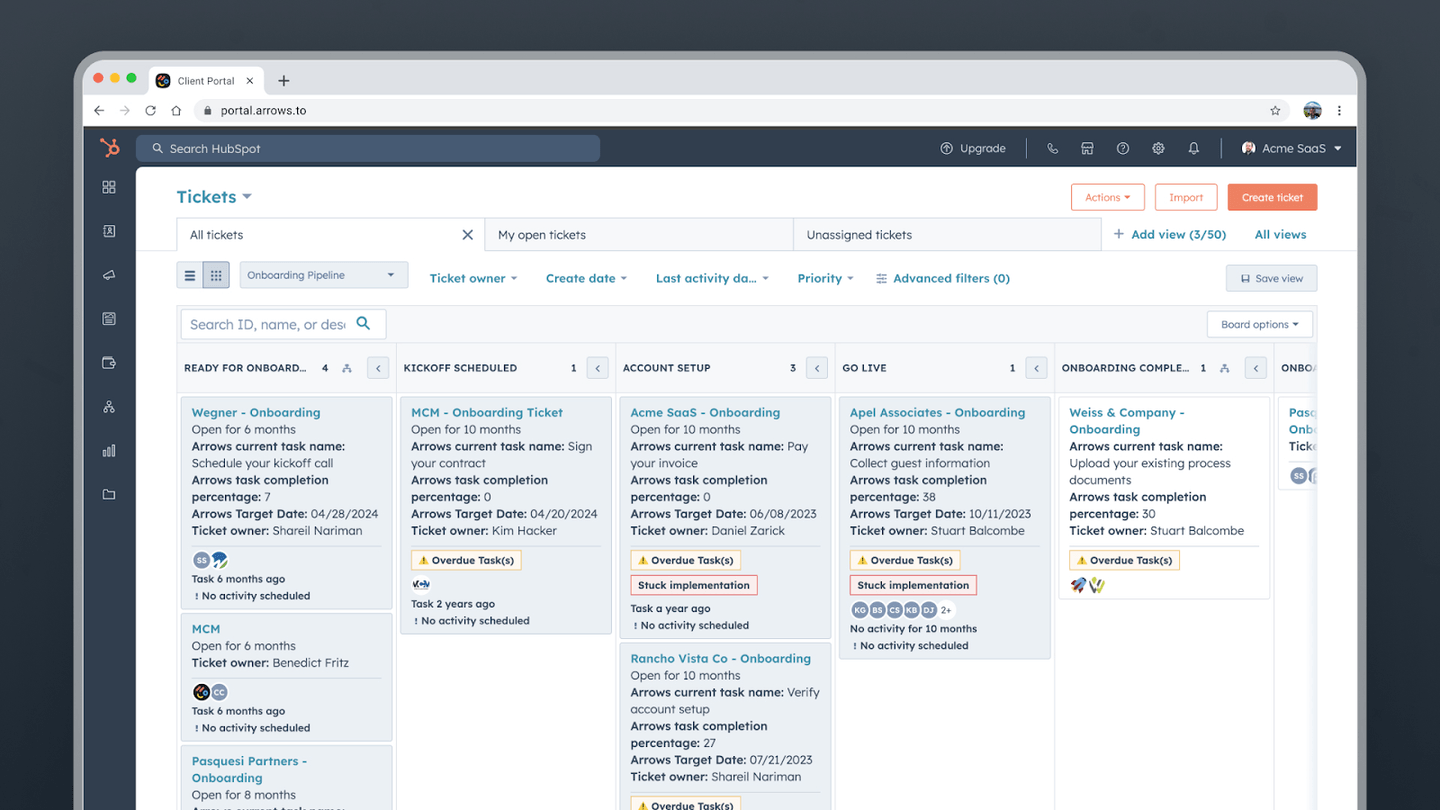
Task: Select the My open tickets tab
Action: pos(639,235)
